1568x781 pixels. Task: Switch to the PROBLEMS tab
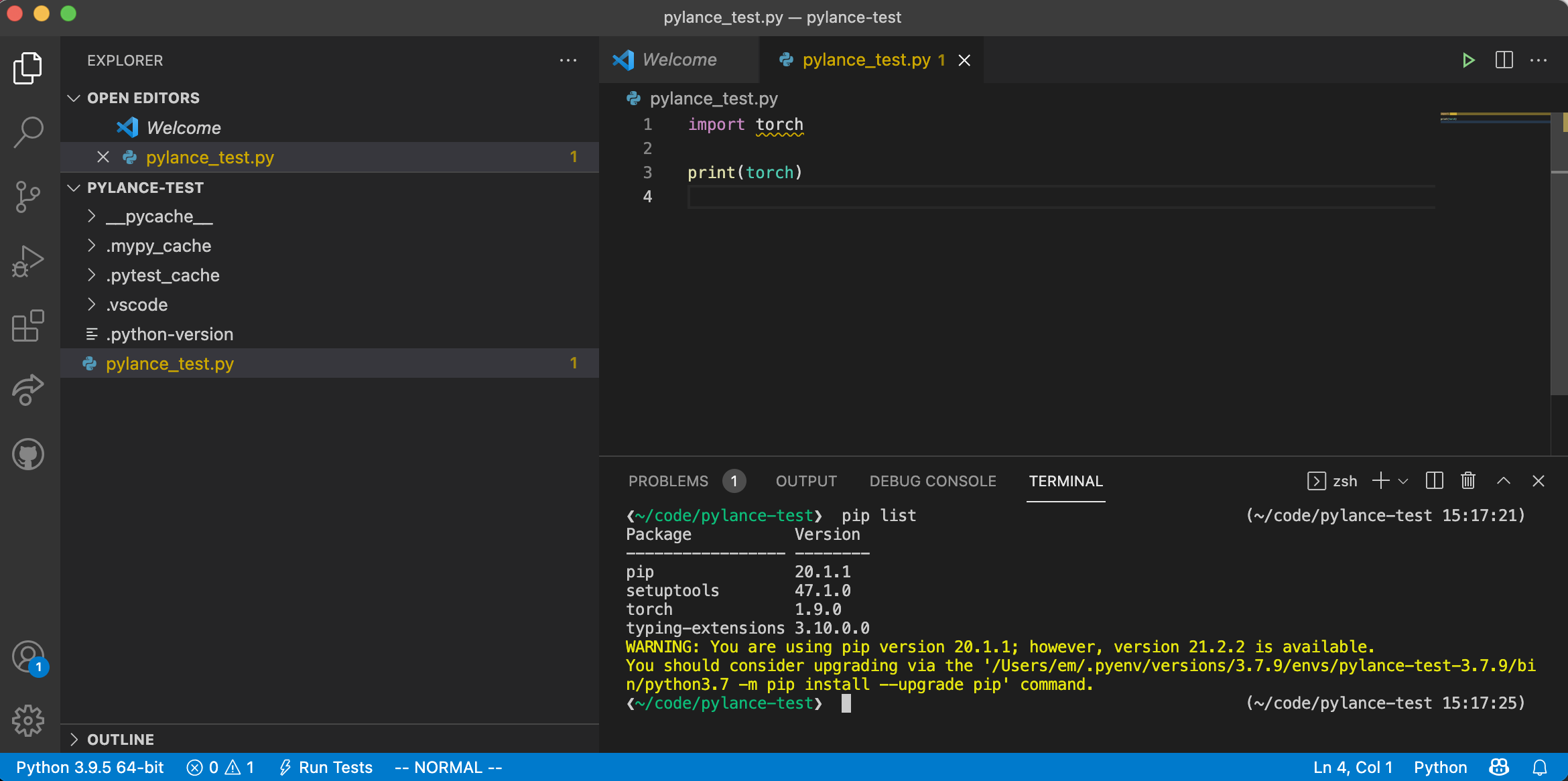point(668,481)
